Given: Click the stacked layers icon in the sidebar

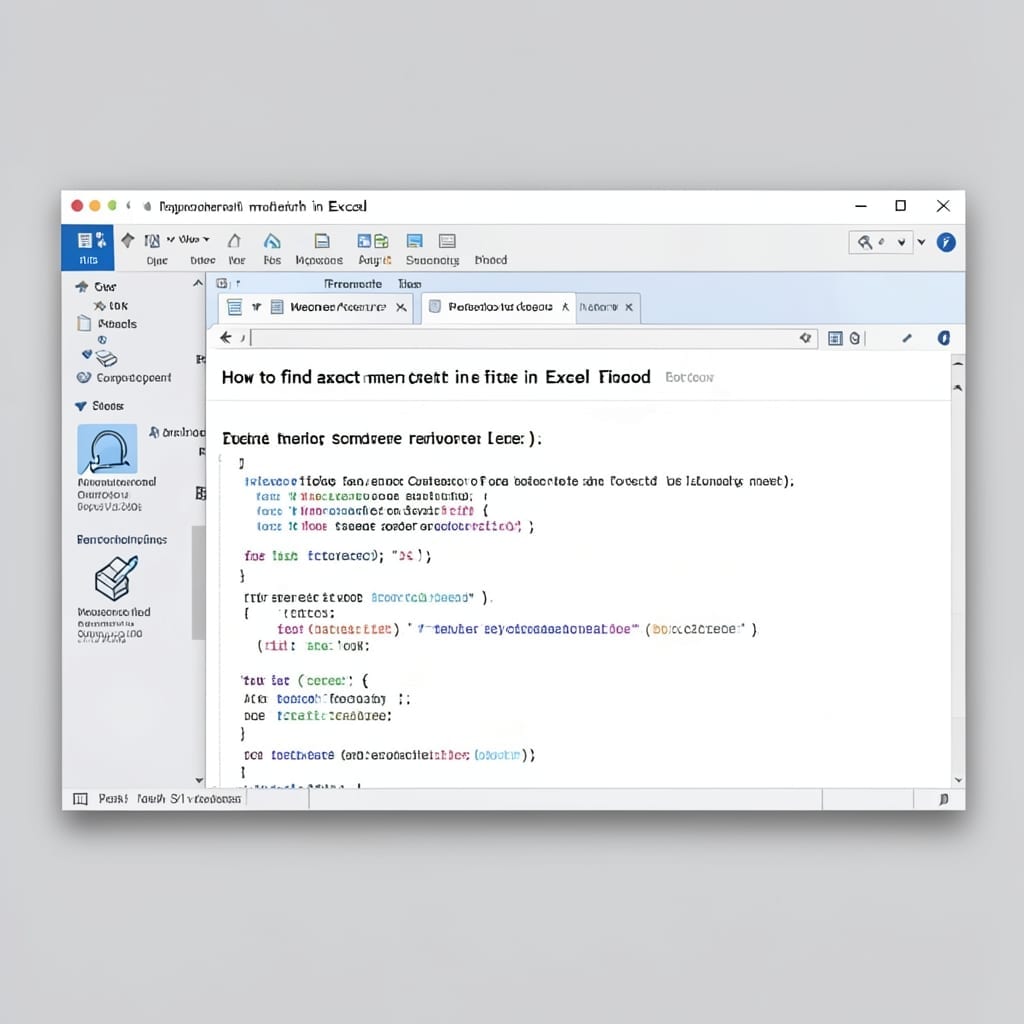Looking at the screenshot, I should click(106, 358).
